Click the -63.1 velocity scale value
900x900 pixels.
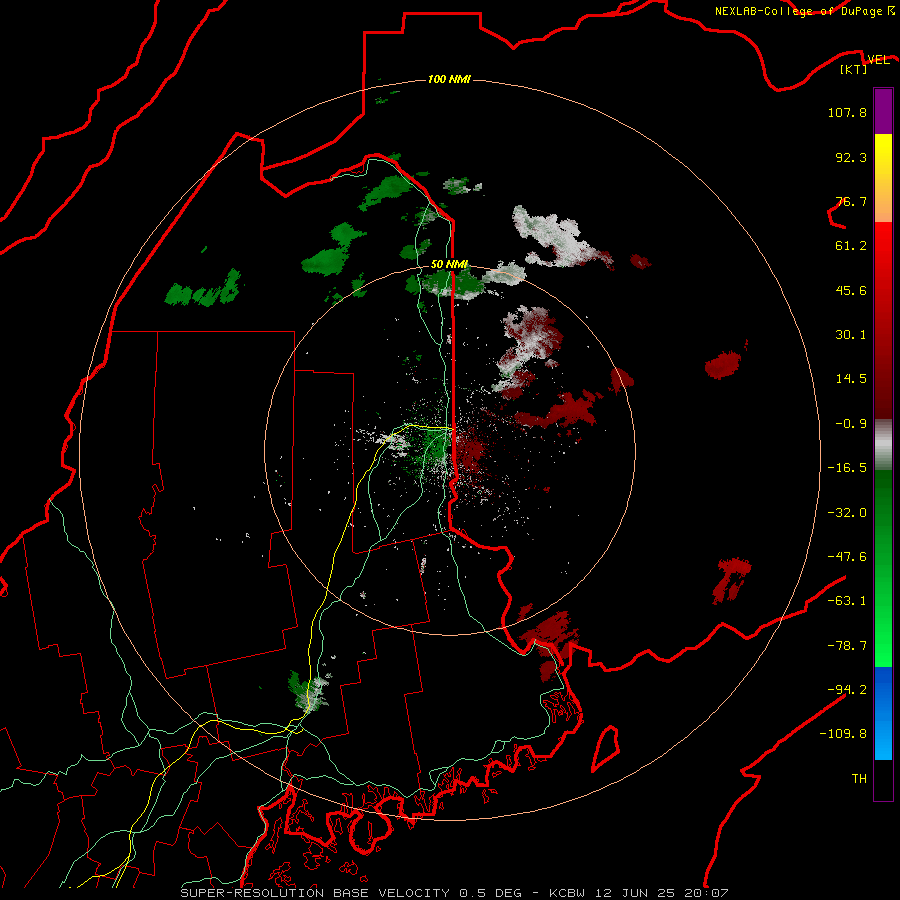pyautogui.click(x=847, y=601)
